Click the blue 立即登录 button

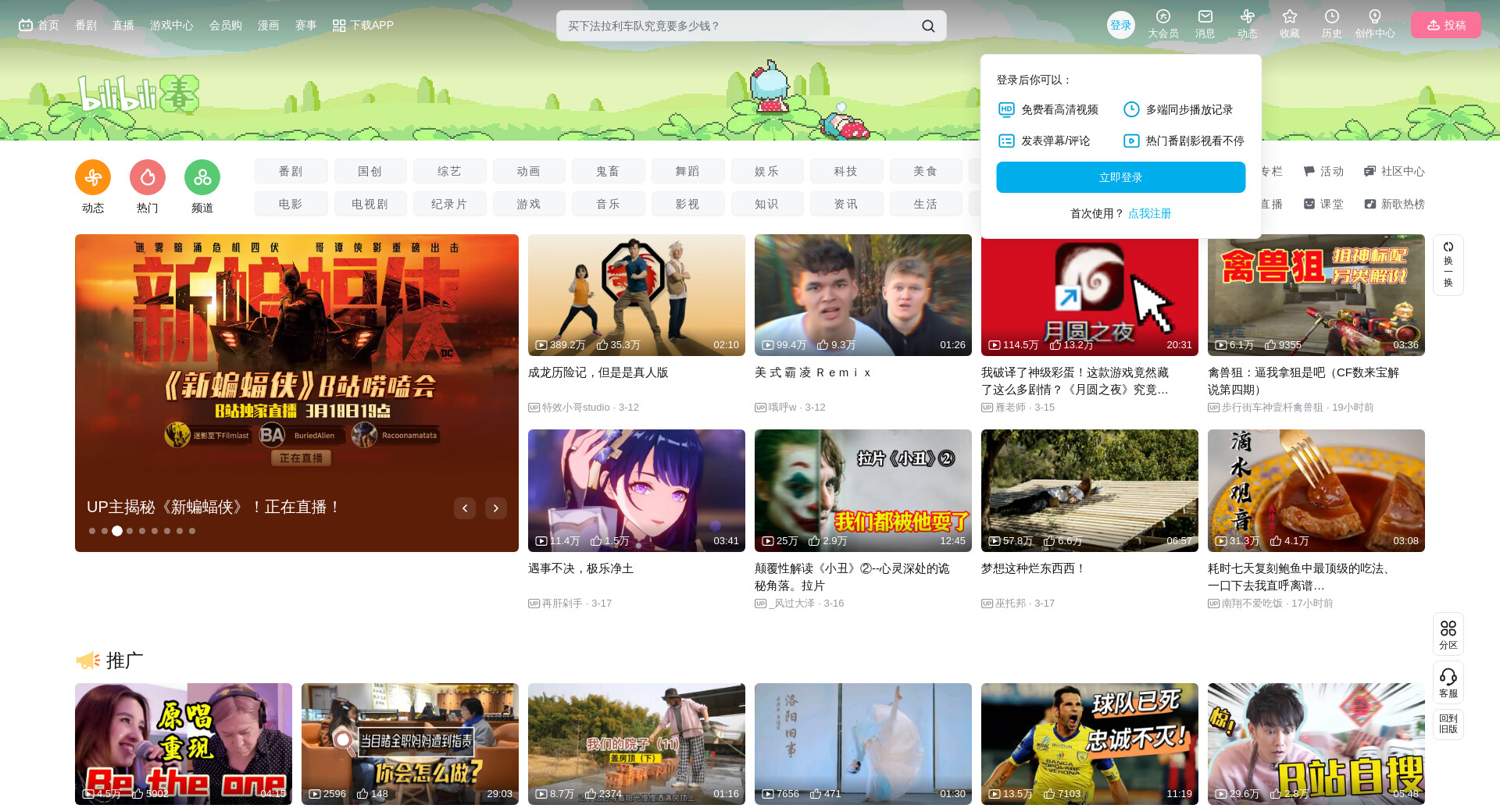click(x=1121, y=177)
